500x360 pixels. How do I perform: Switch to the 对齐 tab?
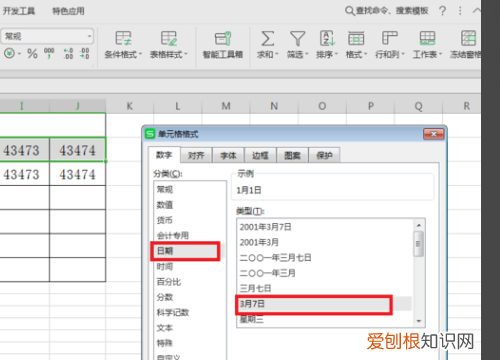(x=196, y=155)
